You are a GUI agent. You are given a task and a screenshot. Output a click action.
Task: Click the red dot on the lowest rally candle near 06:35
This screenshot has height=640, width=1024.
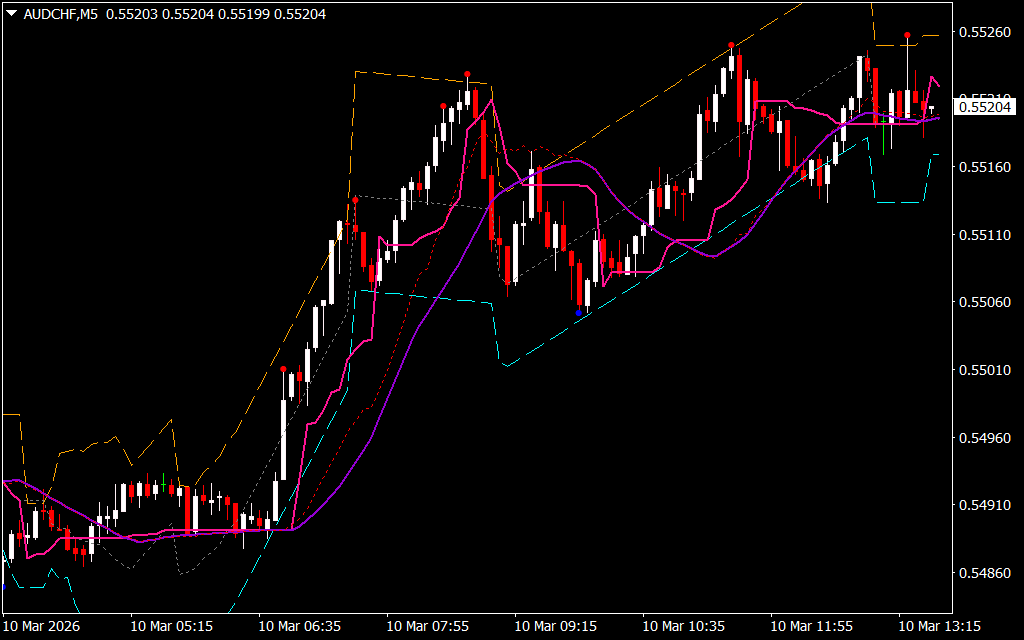coord(284,369)
